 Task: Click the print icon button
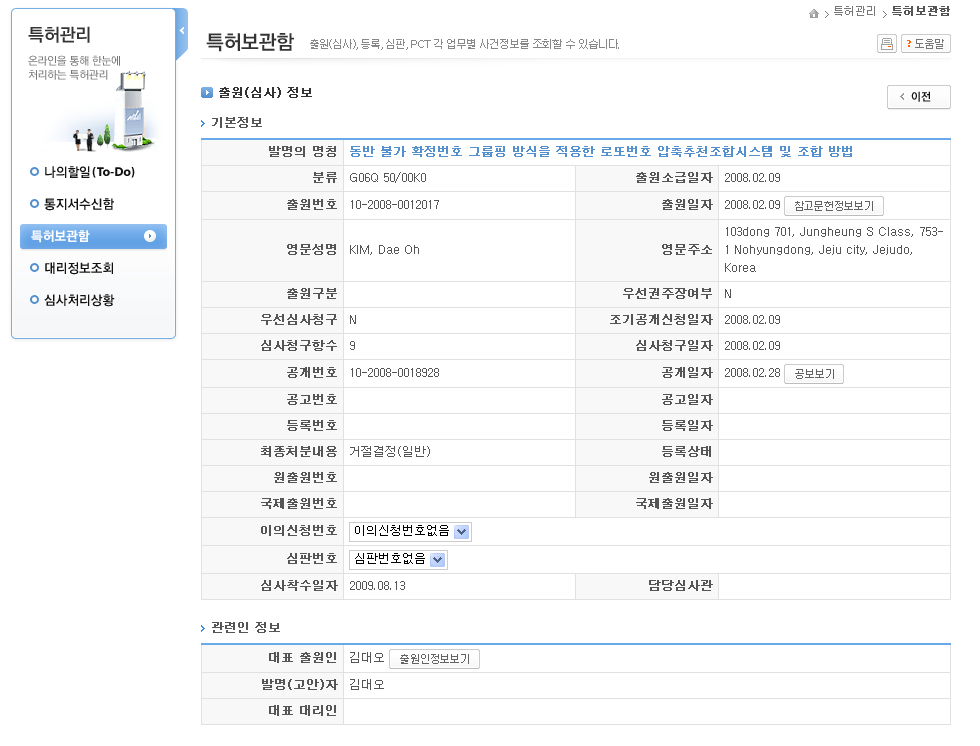886,43
